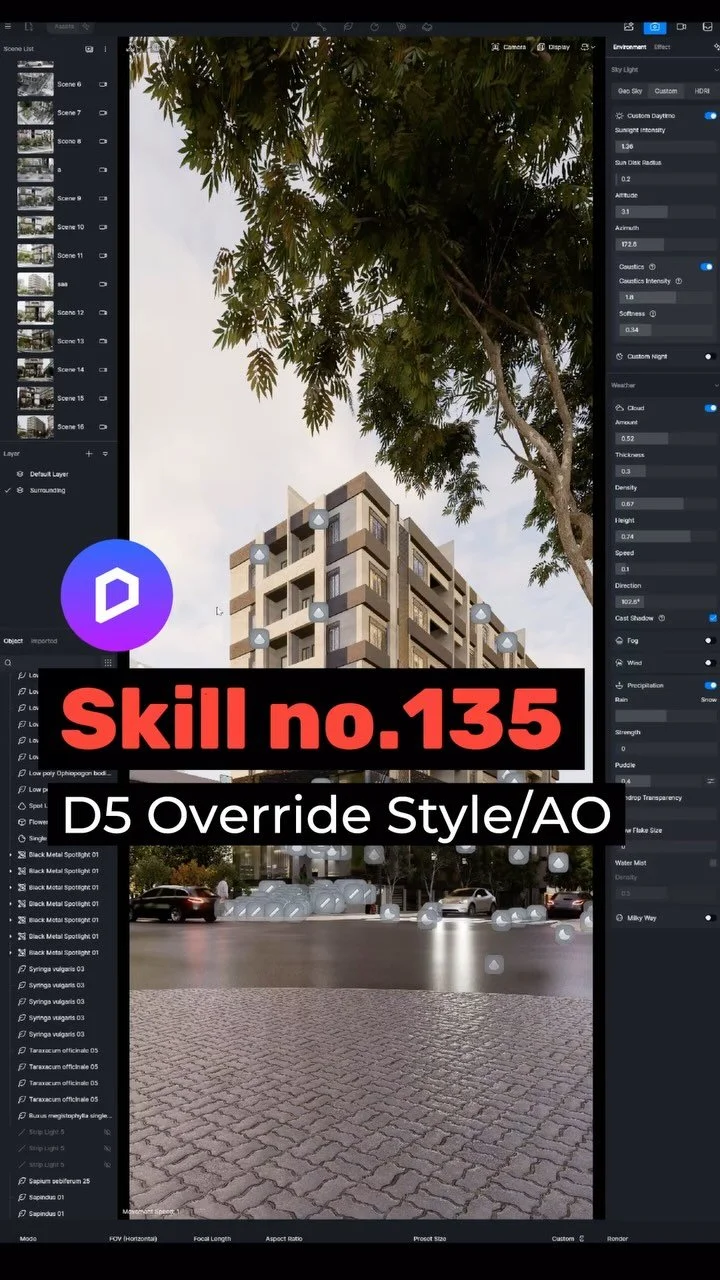Viewport: 720px width, 1280px height.
Task: Adjust the Cloud Amount slider
Action: coord(666,438)
